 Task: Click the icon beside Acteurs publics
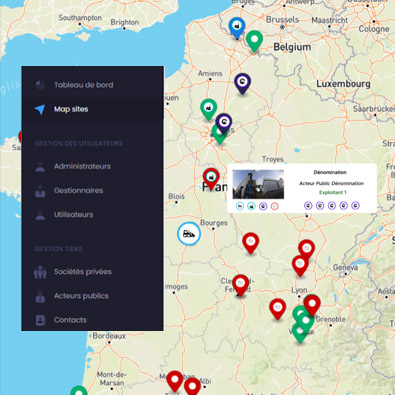tap(40, 296)
